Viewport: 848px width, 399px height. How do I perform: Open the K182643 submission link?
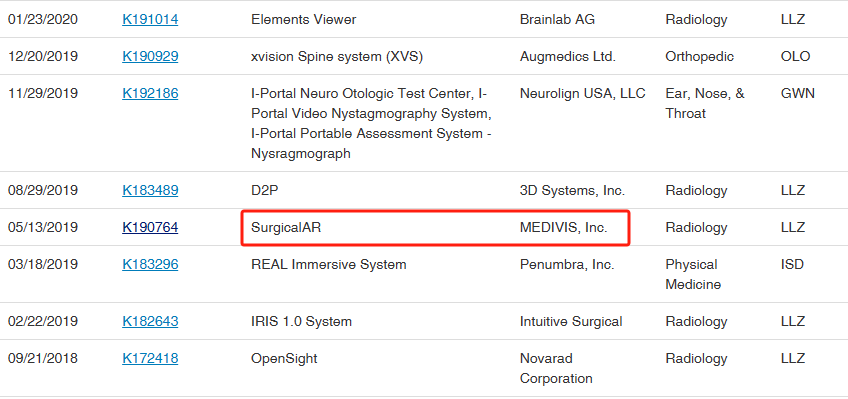coord(150,322)
